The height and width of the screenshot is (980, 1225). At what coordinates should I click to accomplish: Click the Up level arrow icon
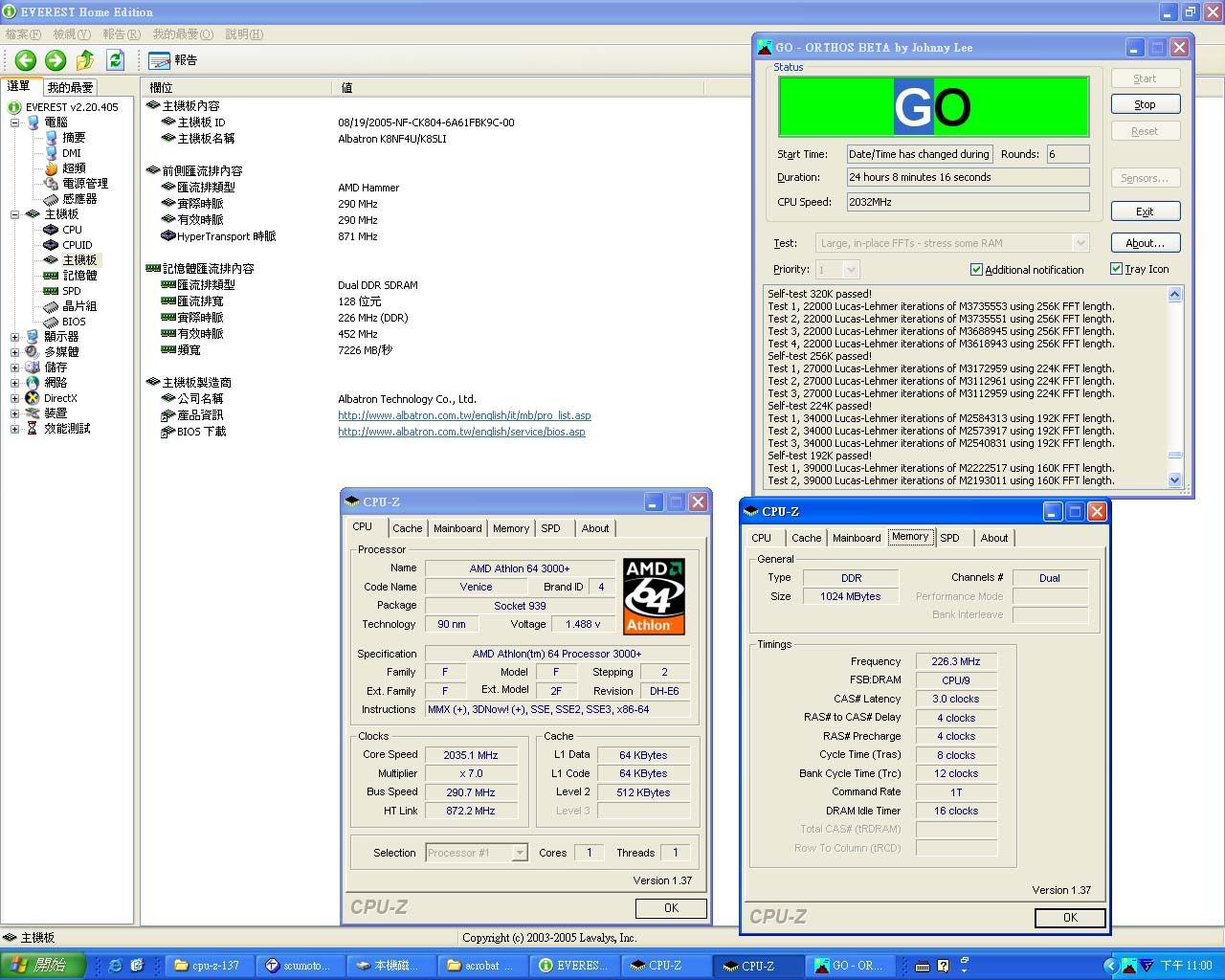pyautogui.click(x=85, y=60)
